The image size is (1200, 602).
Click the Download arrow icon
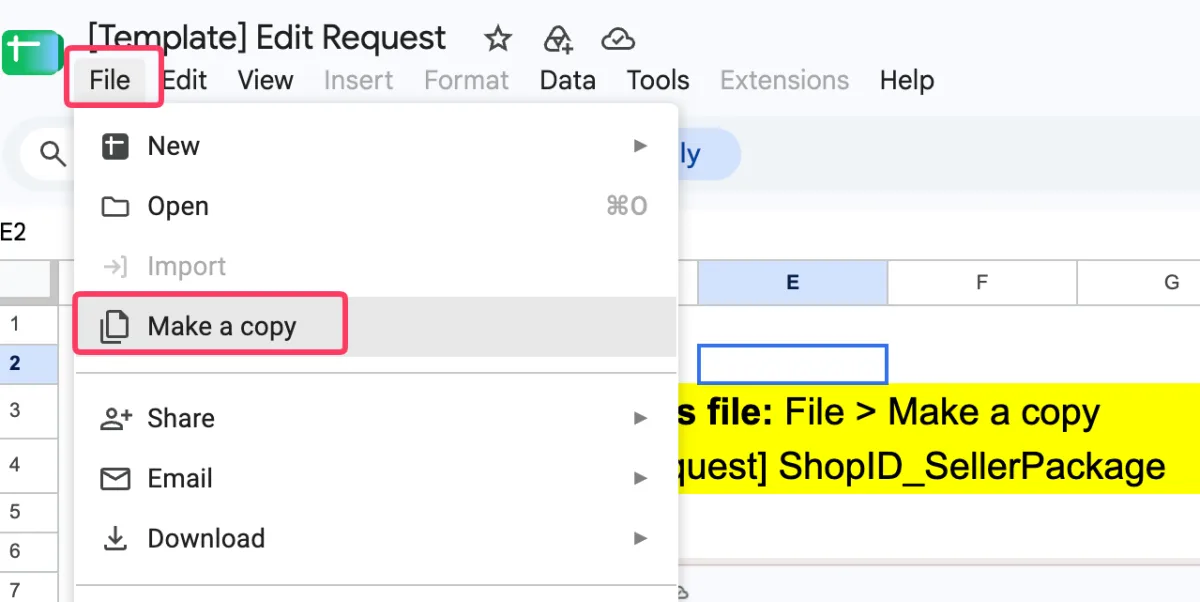115,539
